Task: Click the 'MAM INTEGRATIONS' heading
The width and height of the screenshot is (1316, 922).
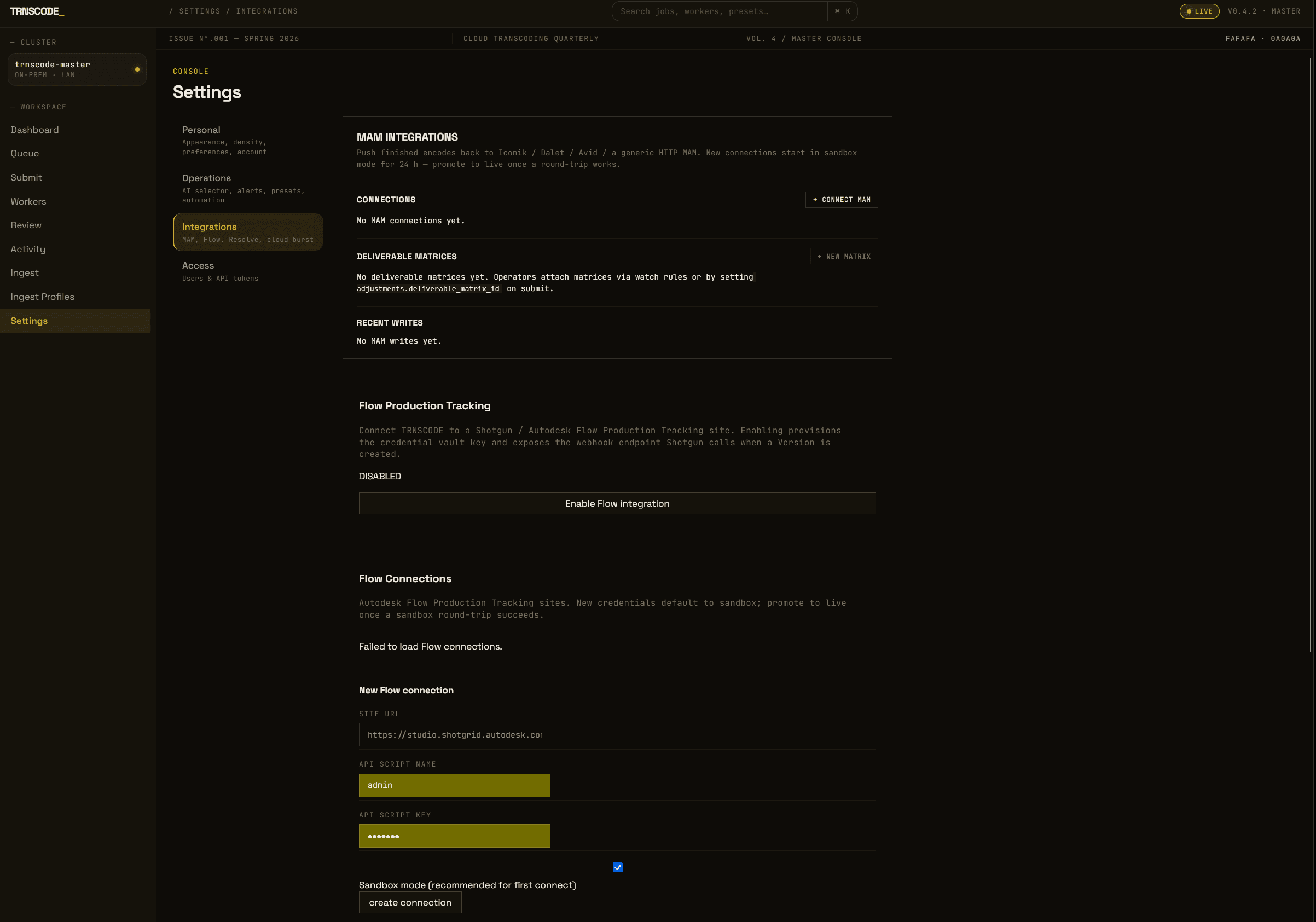Action: pyautogui.click(x=407, y=137)
